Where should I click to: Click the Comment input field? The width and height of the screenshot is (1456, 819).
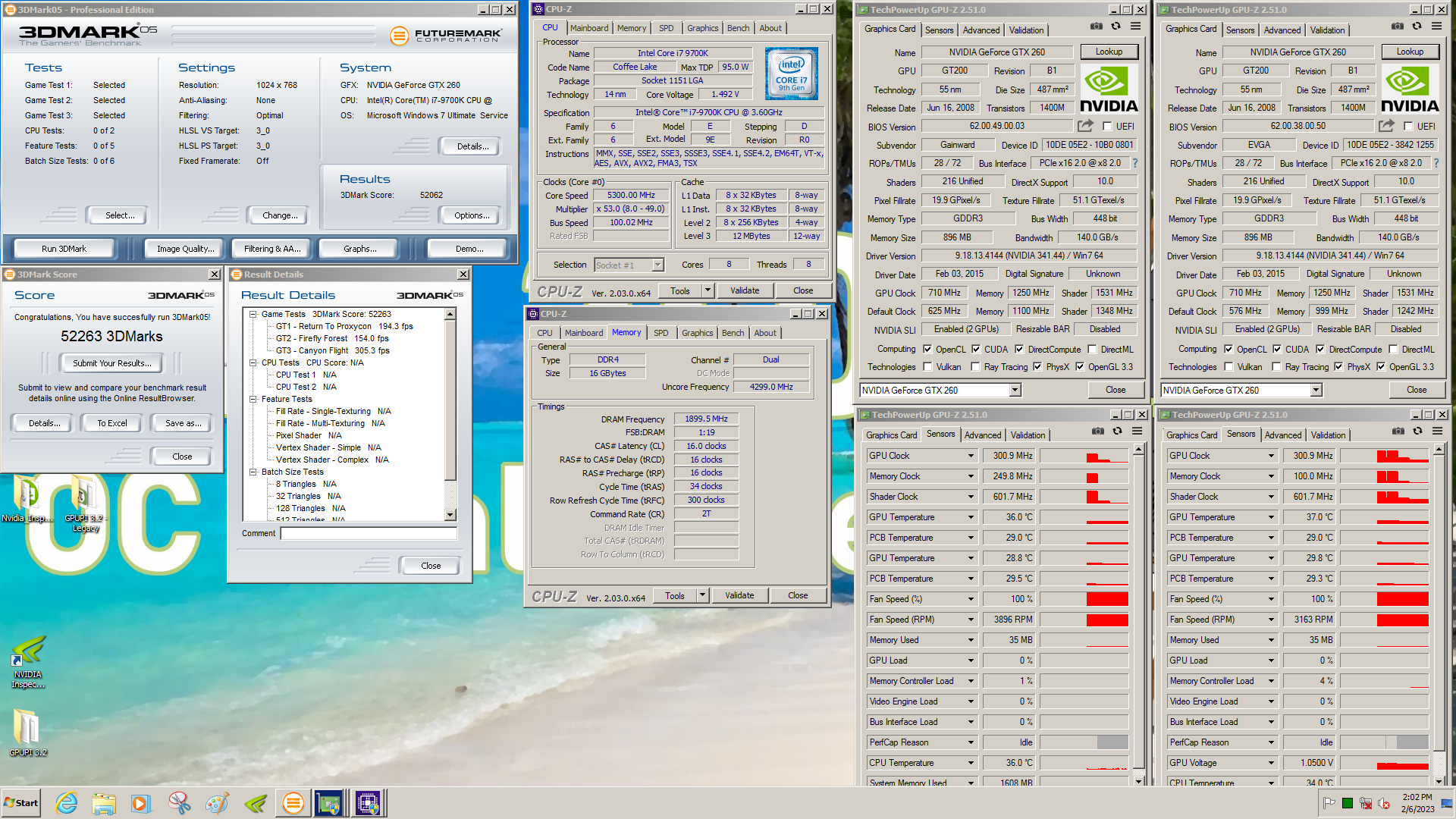[369, 534]
